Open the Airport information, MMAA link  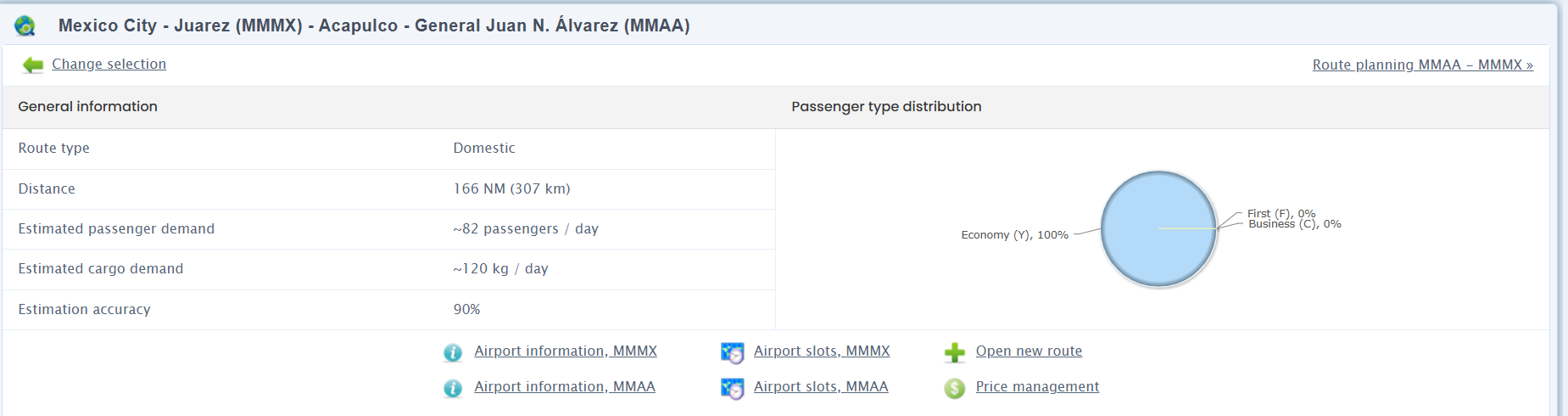point(565,386)
